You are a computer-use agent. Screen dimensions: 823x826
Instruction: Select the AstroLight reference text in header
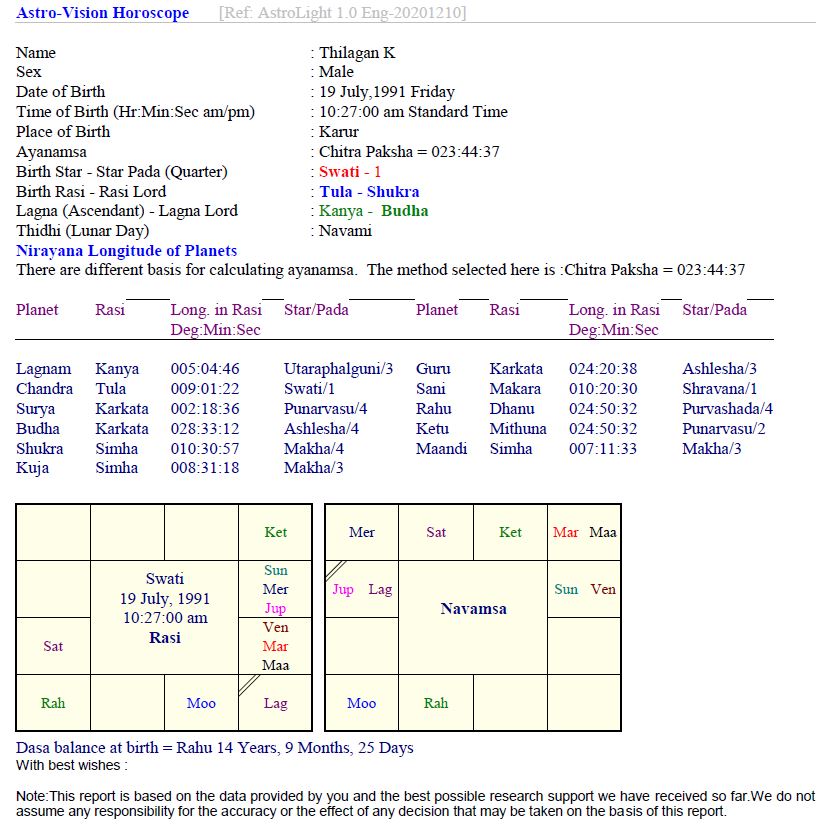[342, 13]
